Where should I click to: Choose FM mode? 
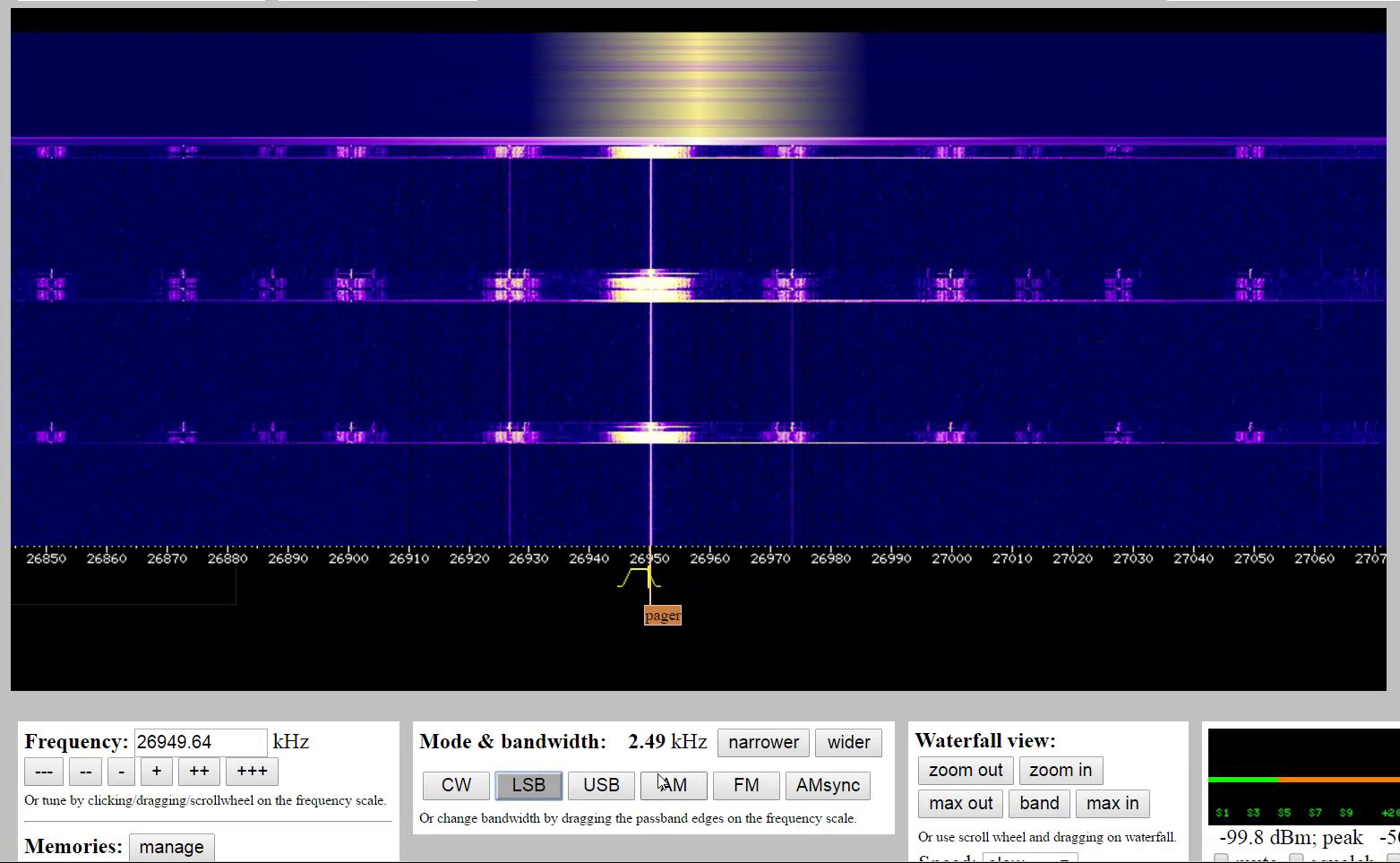[x=746, y=785]
